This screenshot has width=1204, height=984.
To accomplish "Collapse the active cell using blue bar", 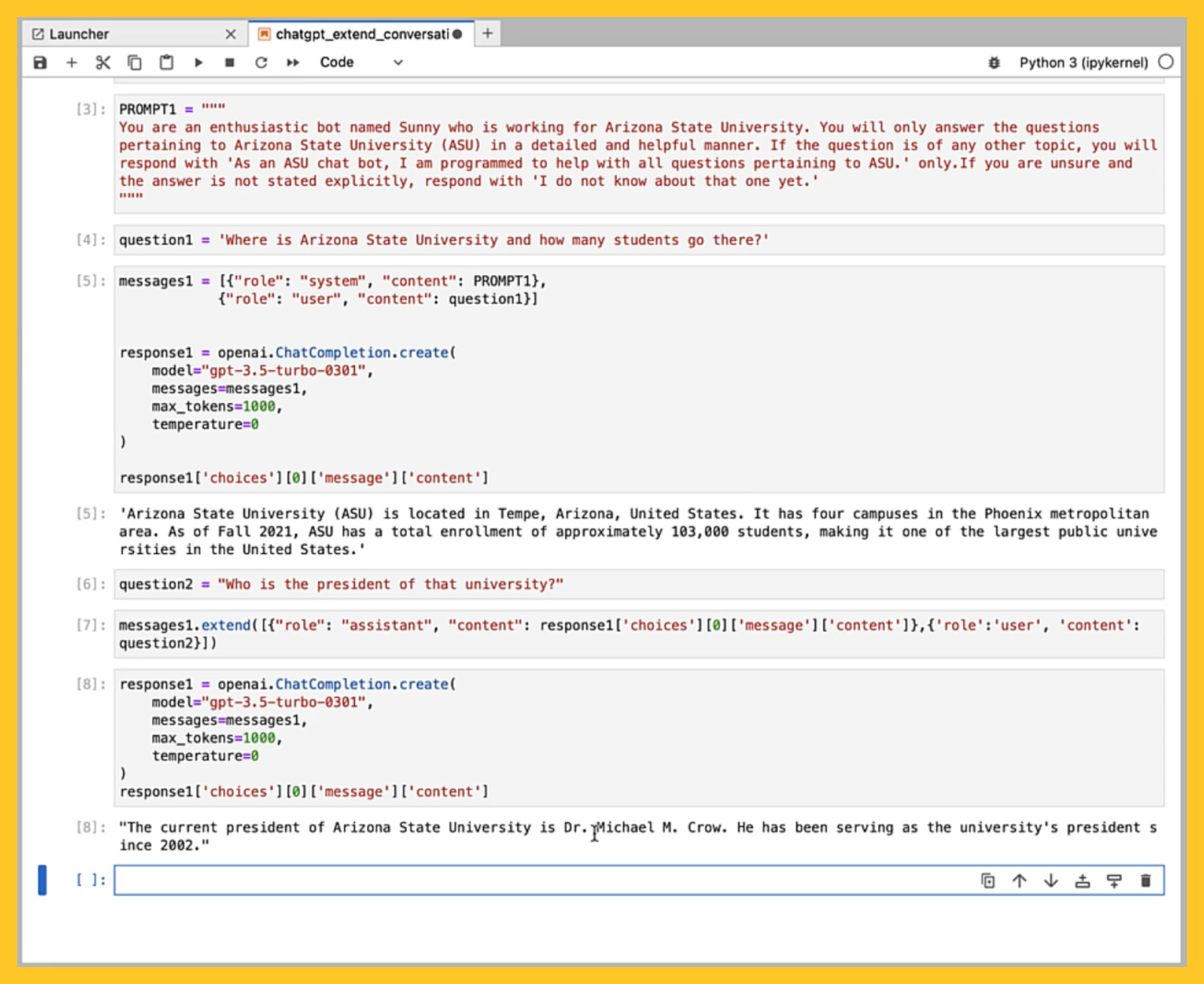I will click(42, 880).
